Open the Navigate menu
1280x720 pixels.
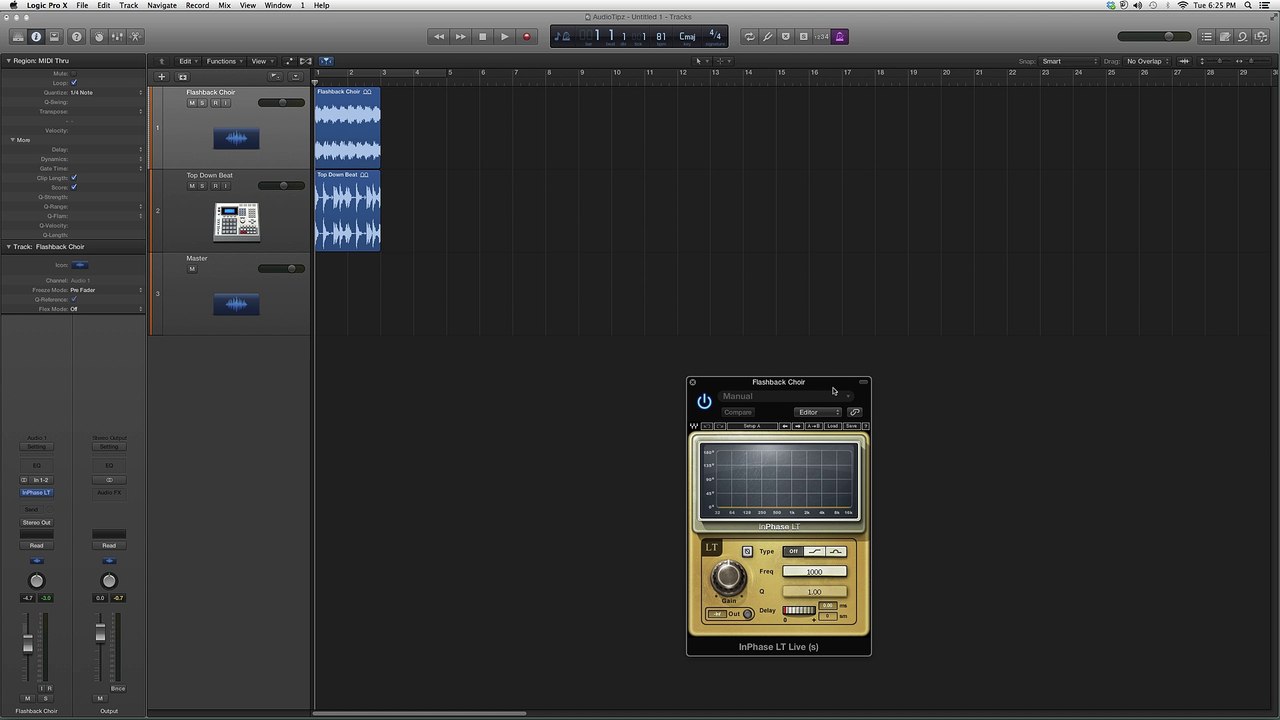coord(162,5)
